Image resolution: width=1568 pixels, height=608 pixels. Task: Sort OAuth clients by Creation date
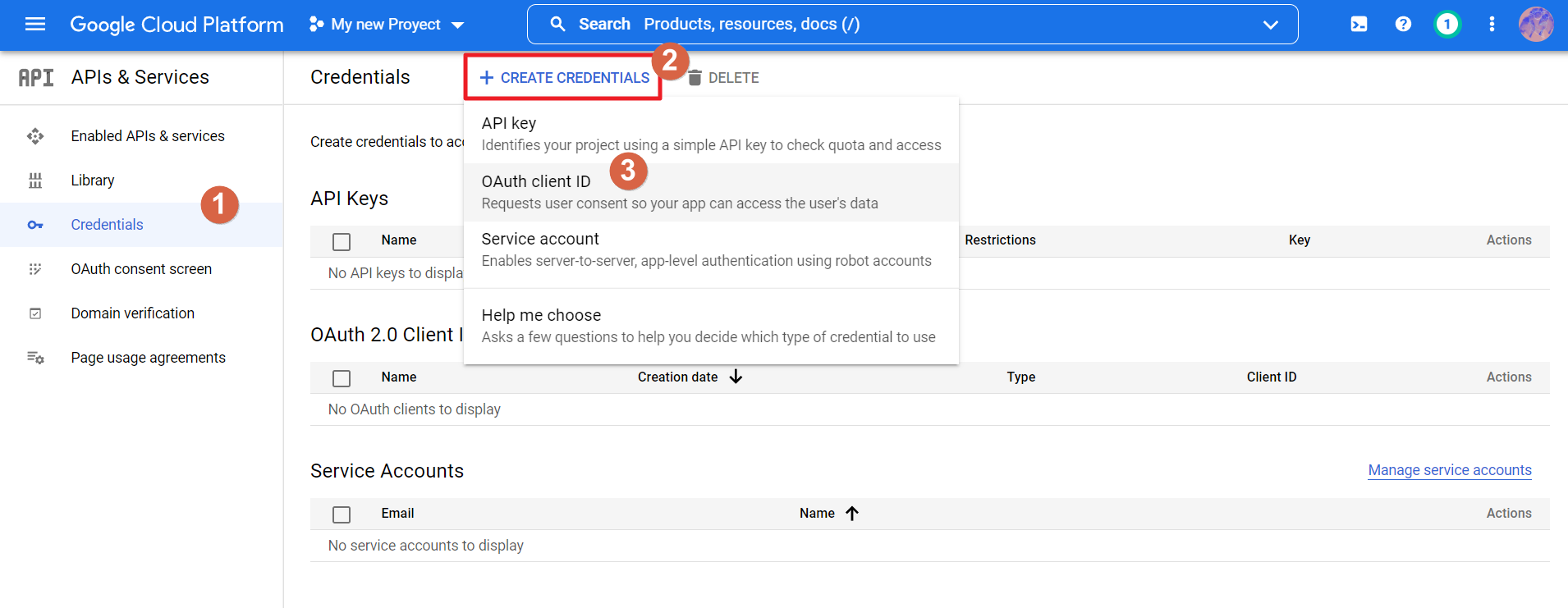tap(678, 377)
